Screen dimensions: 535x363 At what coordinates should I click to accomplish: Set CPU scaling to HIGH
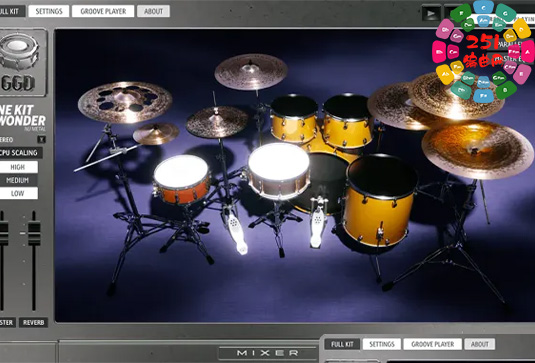point(18,167)
